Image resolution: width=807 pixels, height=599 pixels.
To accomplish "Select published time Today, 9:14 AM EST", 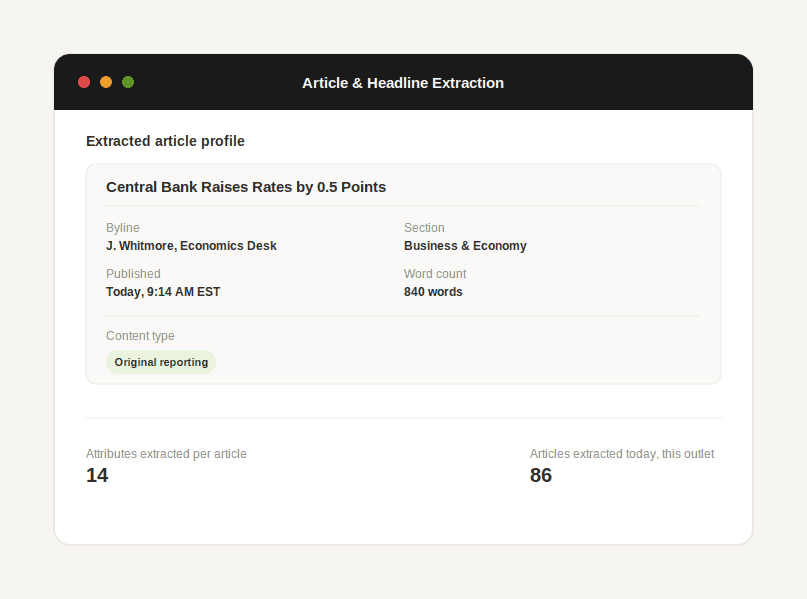I will point(163,292).
